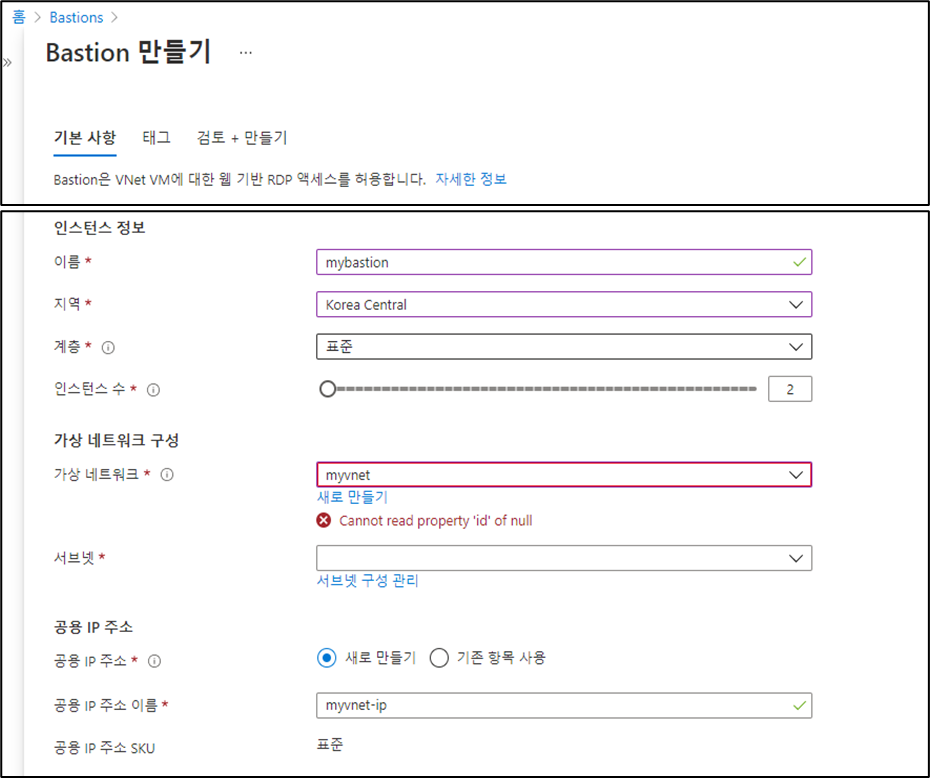Click the 이름 field containing mybastion
Image resolution: width=930 pixels, height=778 pixels.
[x=564, y=262]
